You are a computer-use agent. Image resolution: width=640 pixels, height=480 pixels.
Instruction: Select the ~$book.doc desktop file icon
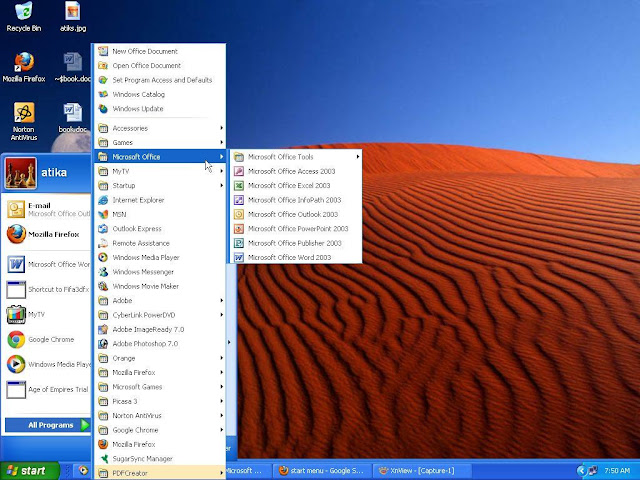coord(73,67)
